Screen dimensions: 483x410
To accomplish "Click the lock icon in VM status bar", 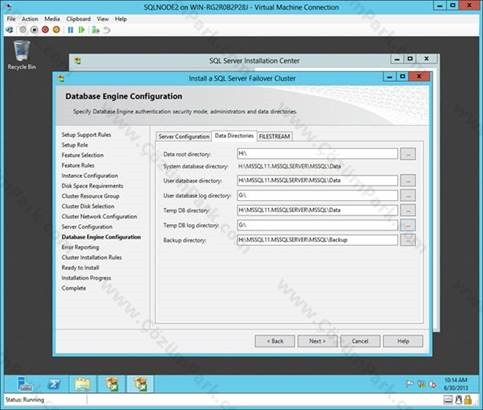I will [x=468, y=399].
